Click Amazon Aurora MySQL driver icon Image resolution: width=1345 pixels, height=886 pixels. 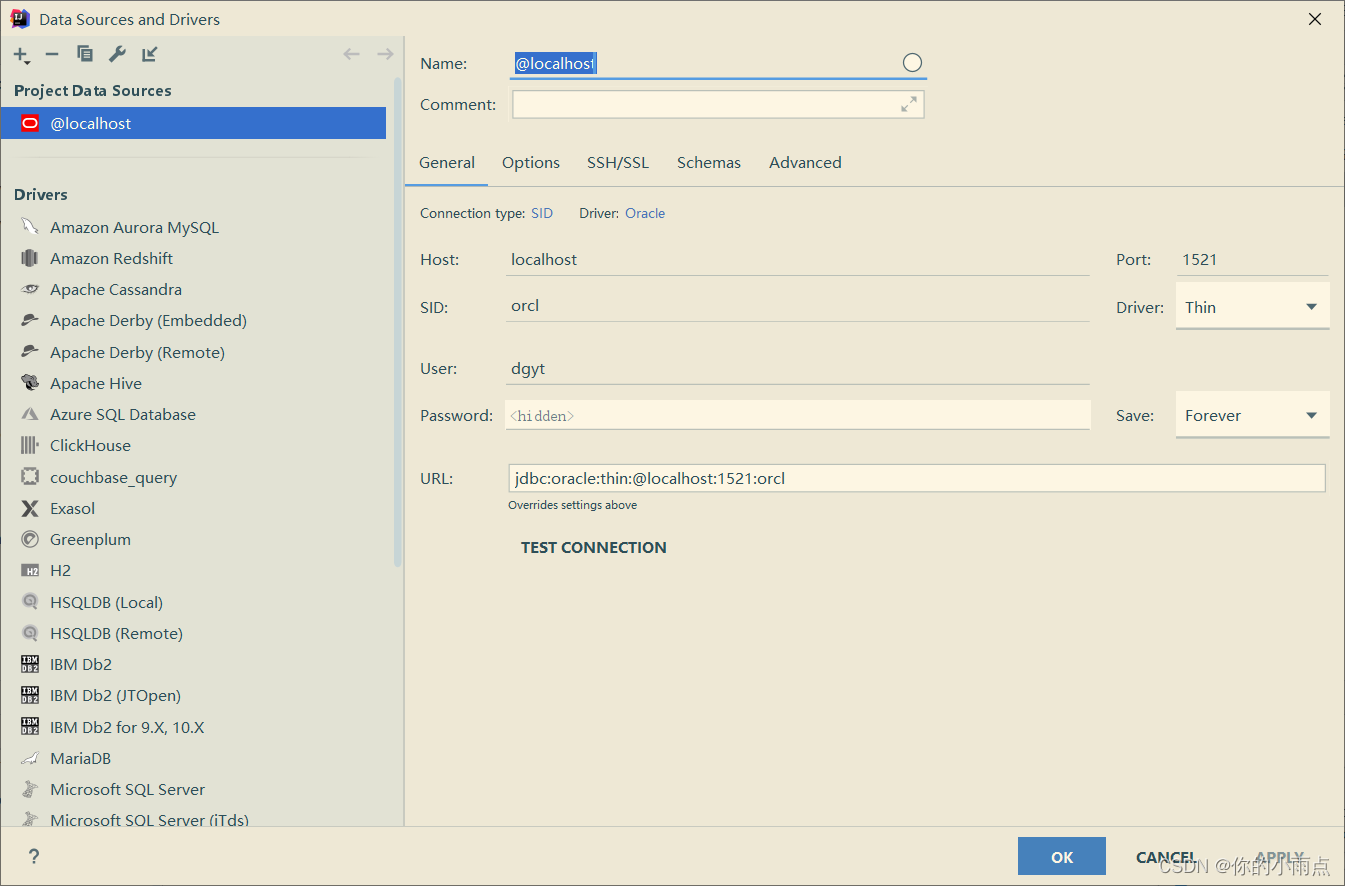pos(30,227)
